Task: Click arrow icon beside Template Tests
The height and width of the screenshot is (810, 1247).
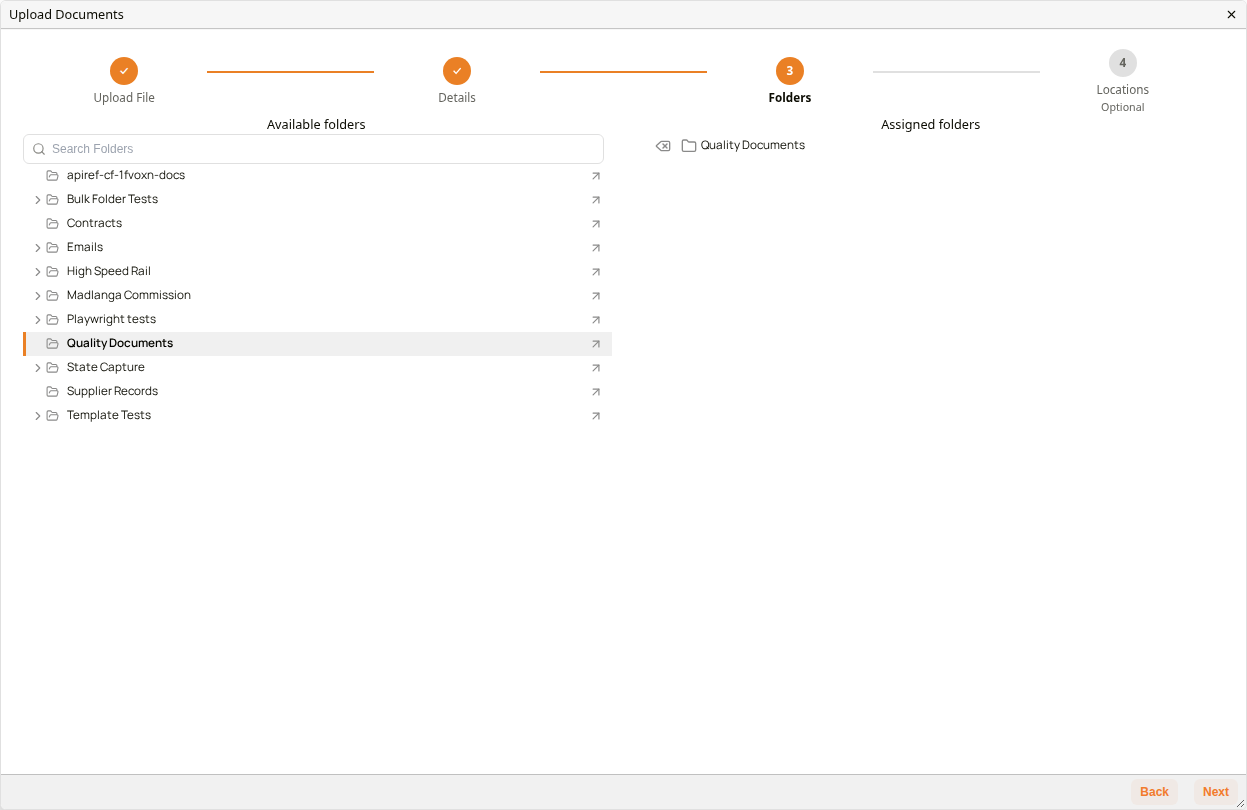Action: pos(596,416)
